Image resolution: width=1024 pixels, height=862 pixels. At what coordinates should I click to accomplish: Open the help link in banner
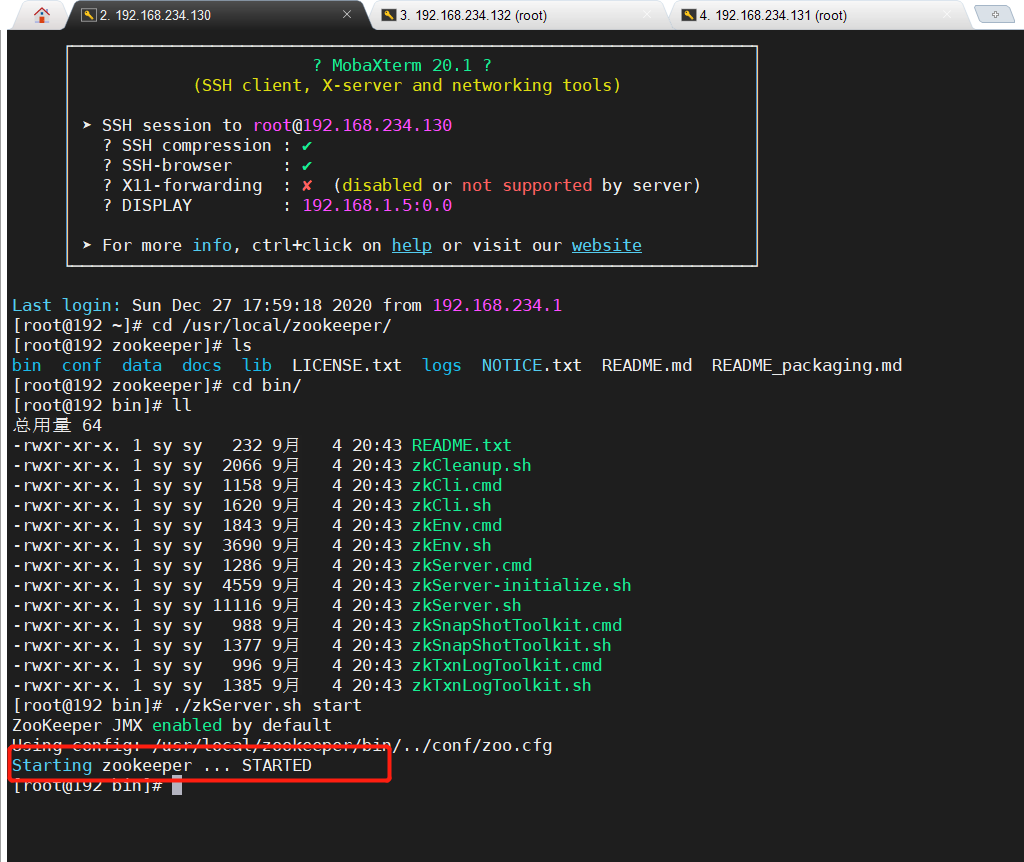coord(411,245)
